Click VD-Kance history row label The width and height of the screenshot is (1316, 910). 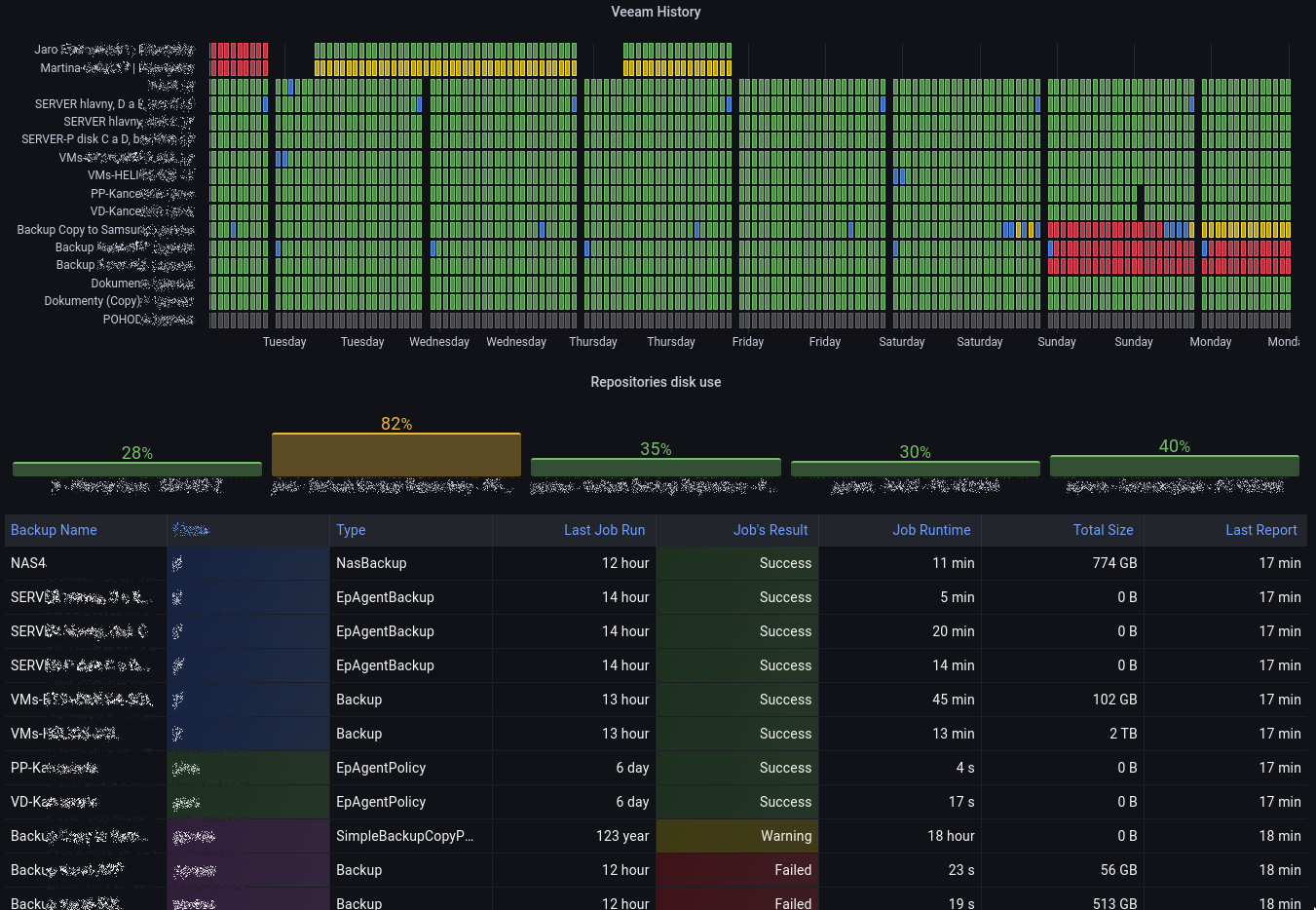pos(142,211)
